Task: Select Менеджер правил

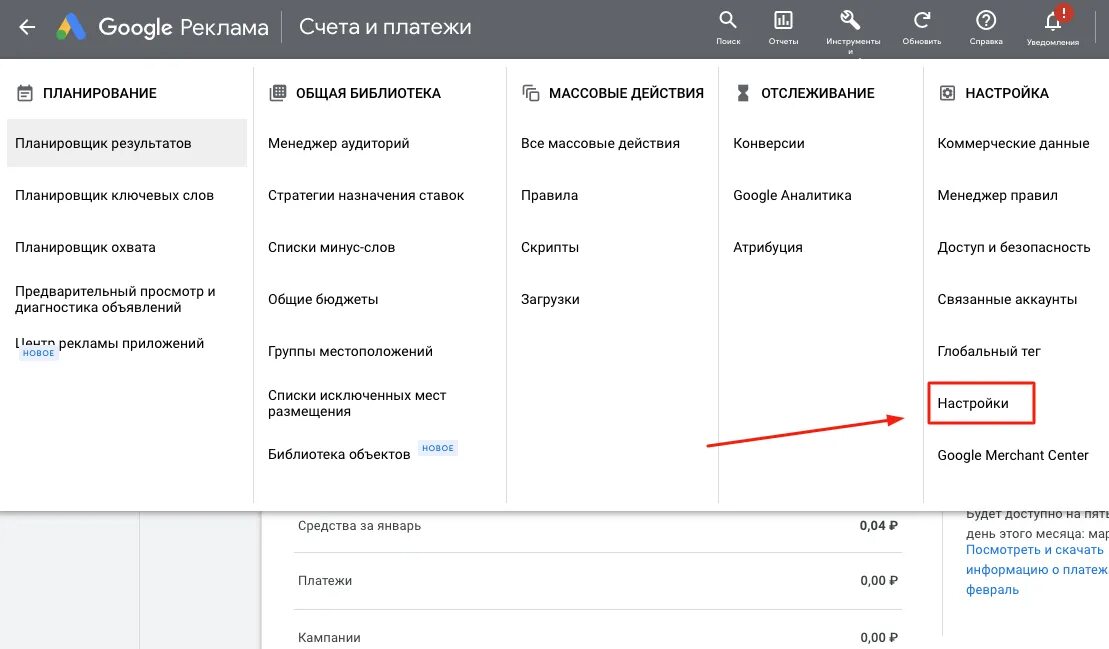Action: pyautogui.click(x=997, y=196)
